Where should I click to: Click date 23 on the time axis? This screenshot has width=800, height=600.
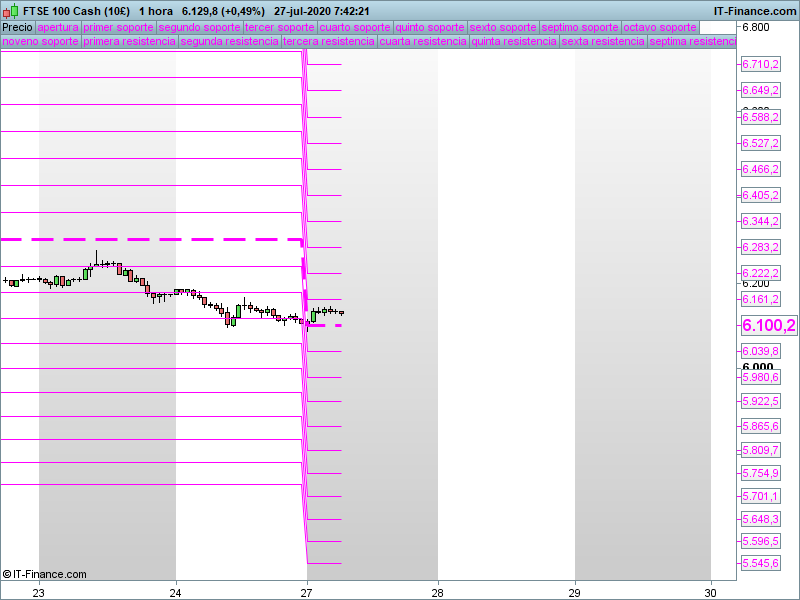coord(39,593)
